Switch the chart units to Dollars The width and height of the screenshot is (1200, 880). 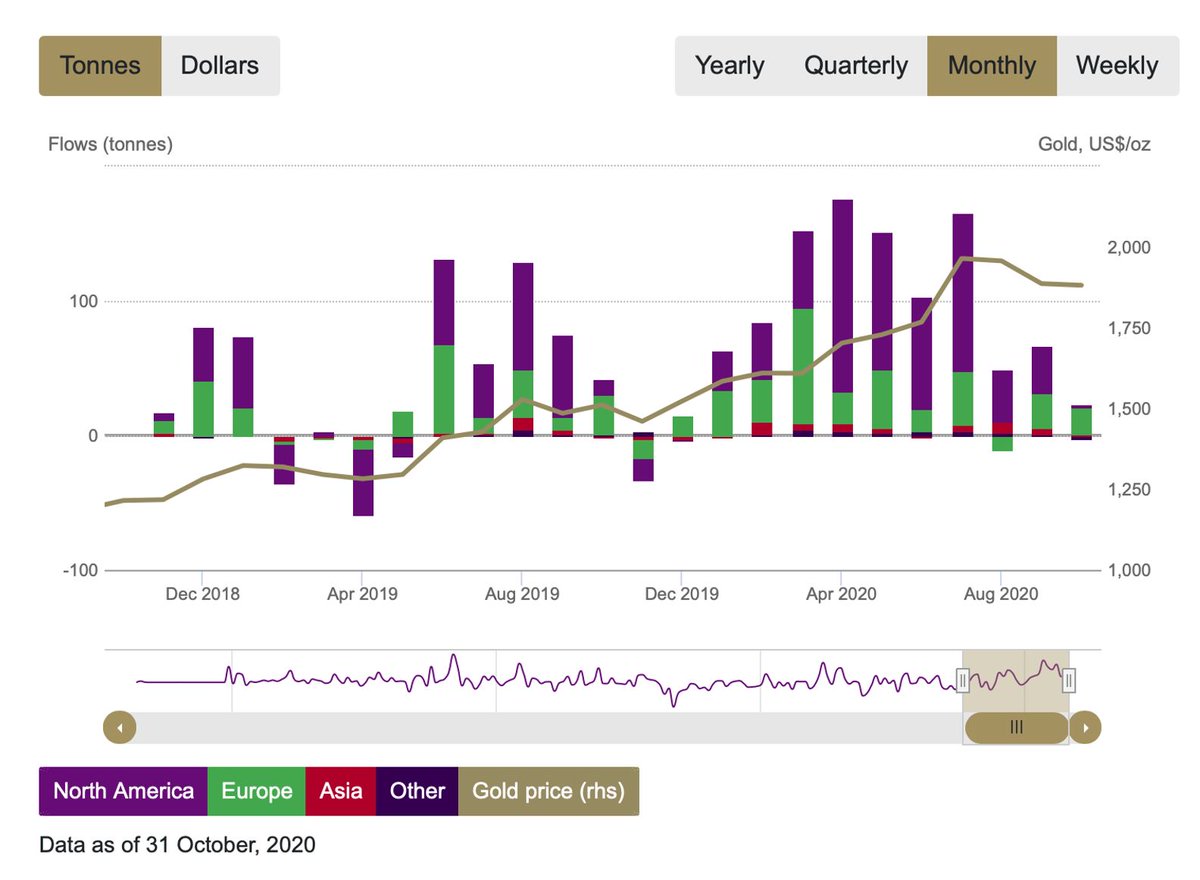220,66
